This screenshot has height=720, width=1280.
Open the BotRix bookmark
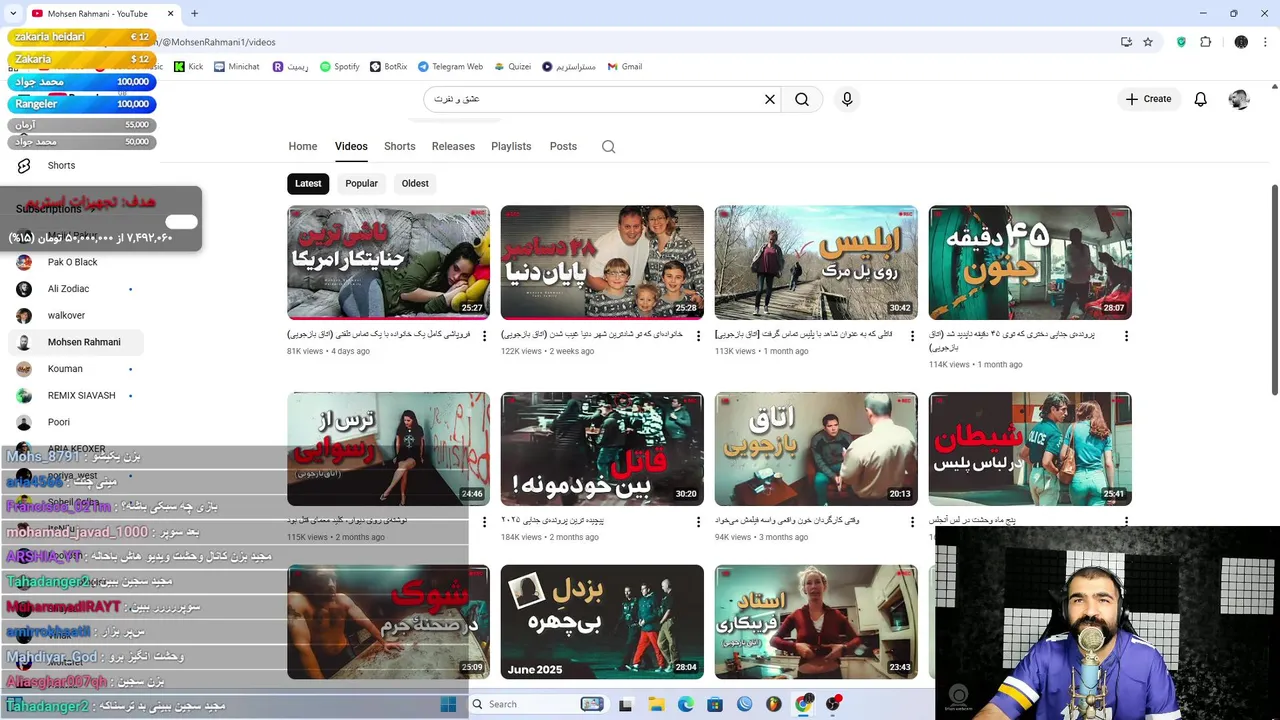point(388,67)
